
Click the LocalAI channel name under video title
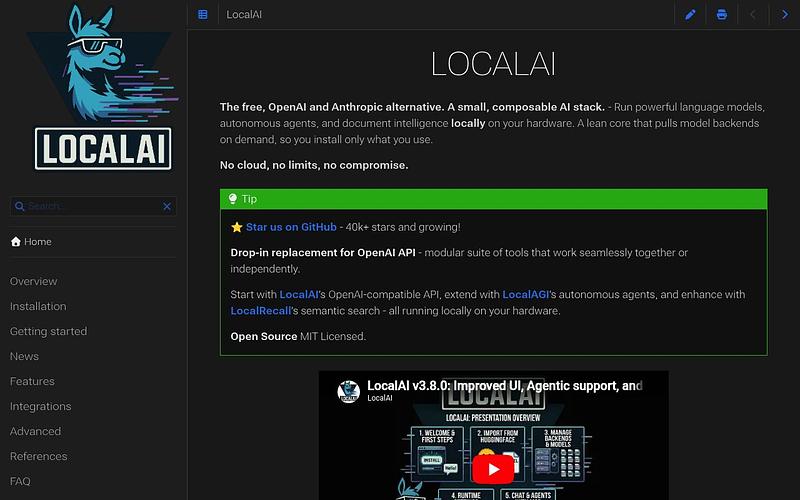pos(380,398)
